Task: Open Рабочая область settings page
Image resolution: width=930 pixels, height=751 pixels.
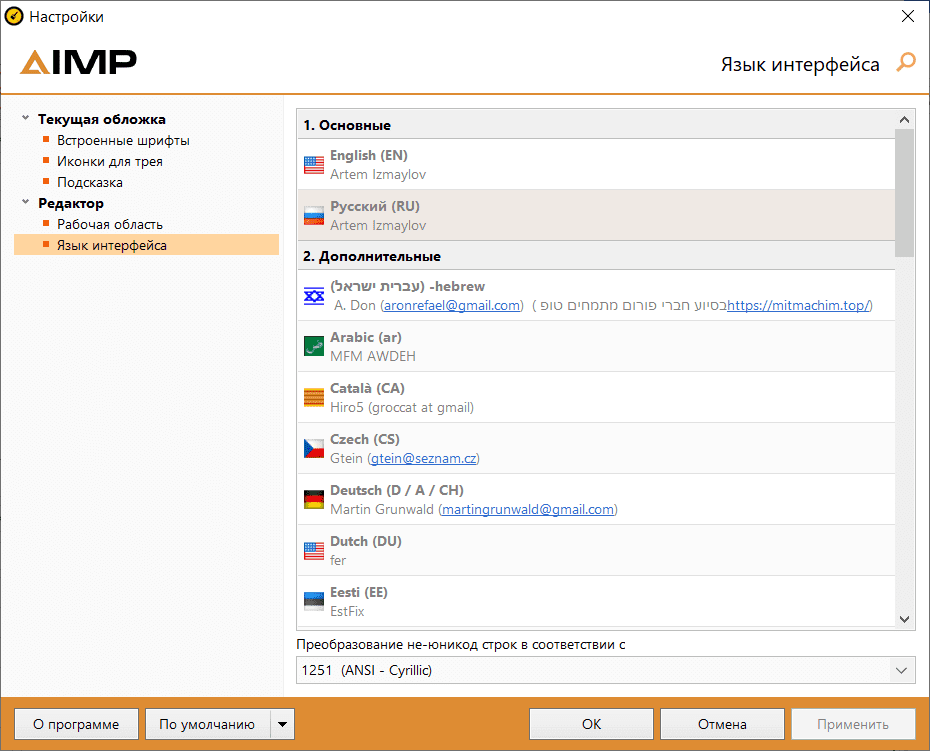Action: point(110,224)
